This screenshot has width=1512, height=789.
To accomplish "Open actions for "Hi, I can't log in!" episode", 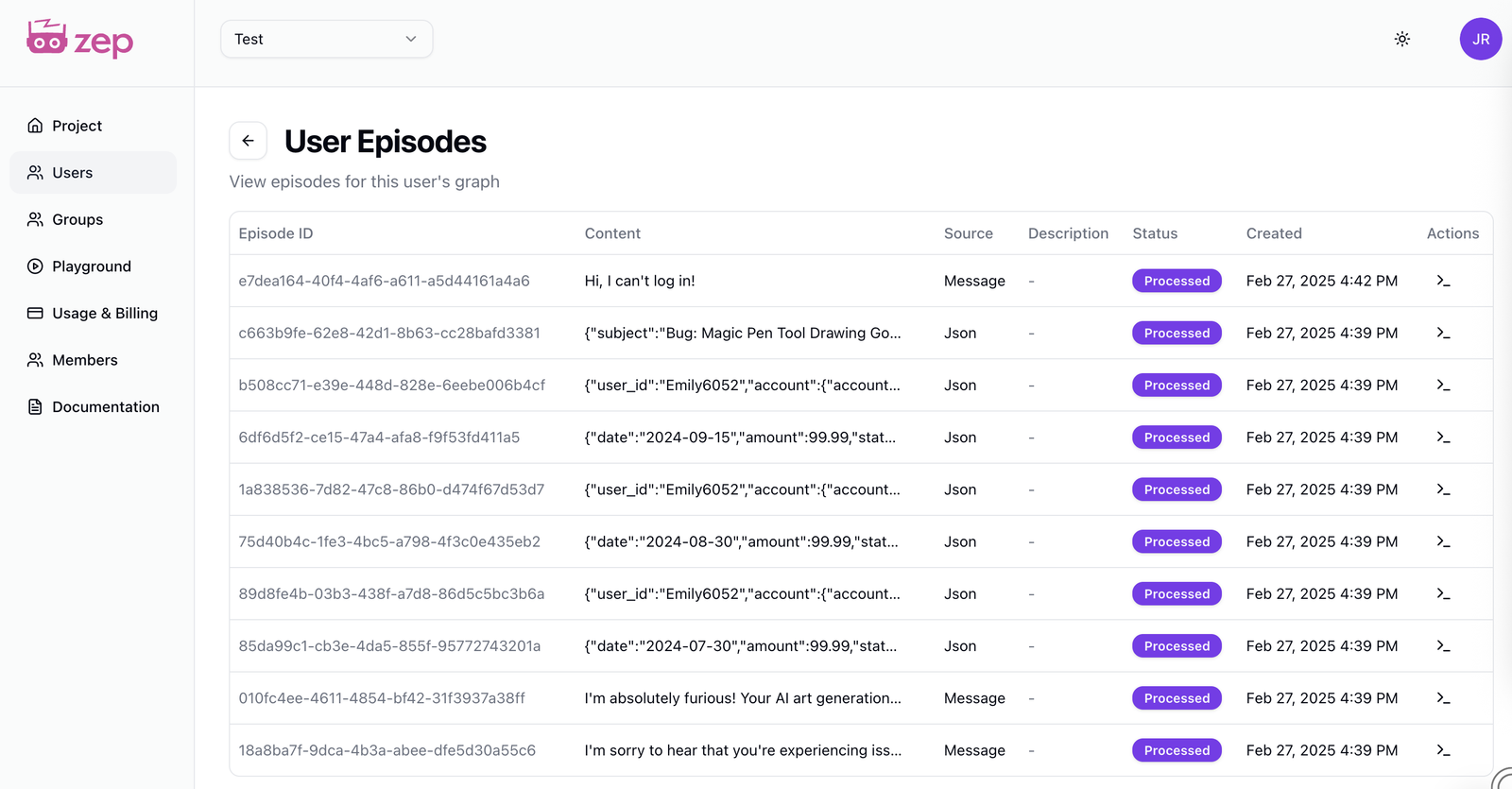I will (x=1442, y=281).
